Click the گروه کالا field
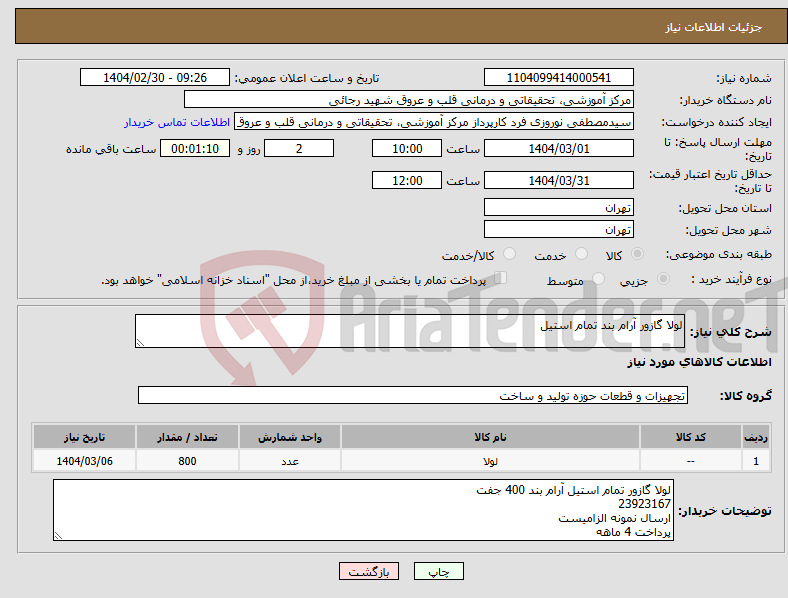 pos(413,395)
